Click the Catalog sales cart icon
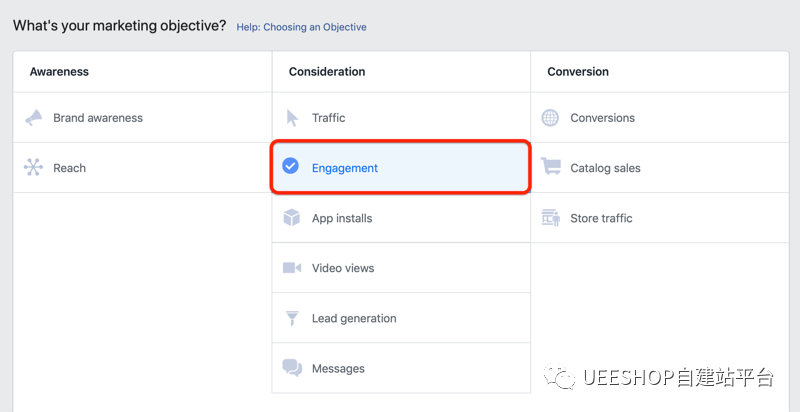The image size is (800, 412). click(550, 168)
